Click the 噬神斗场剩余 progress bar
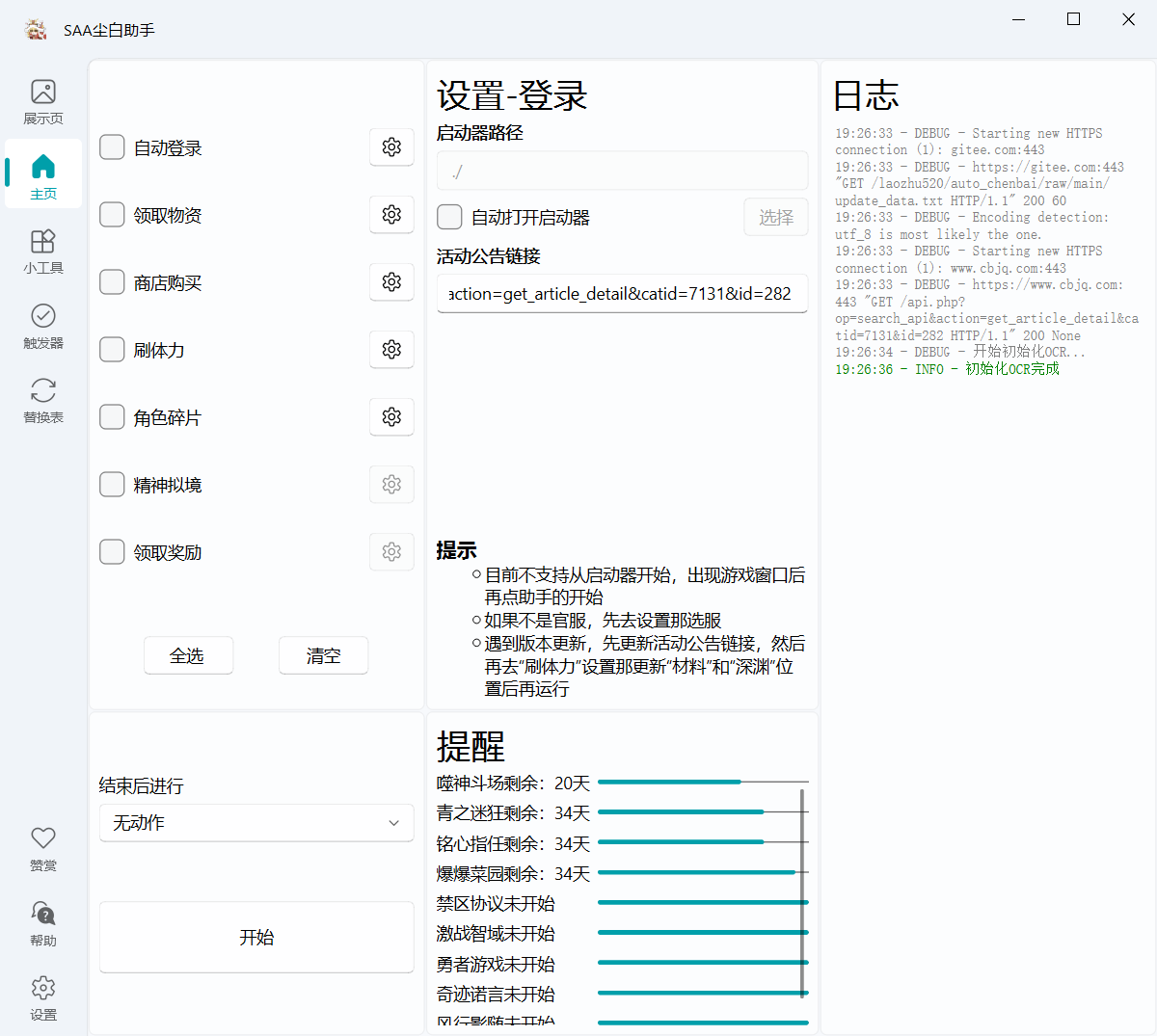The width and height of the screenshot is (1157, 1036). [703, 782]
